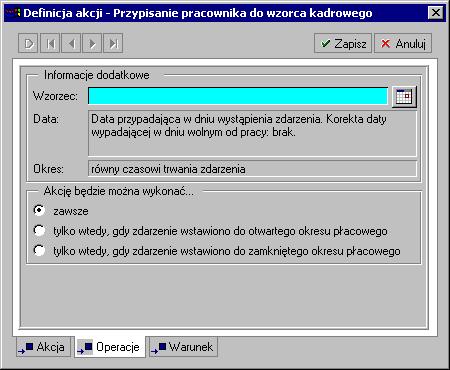Focus the cyan Wzorzec input field
Image resolution: width=450 pixels, height=370 pixels.
pyautogui.click(x=238, y=96)
